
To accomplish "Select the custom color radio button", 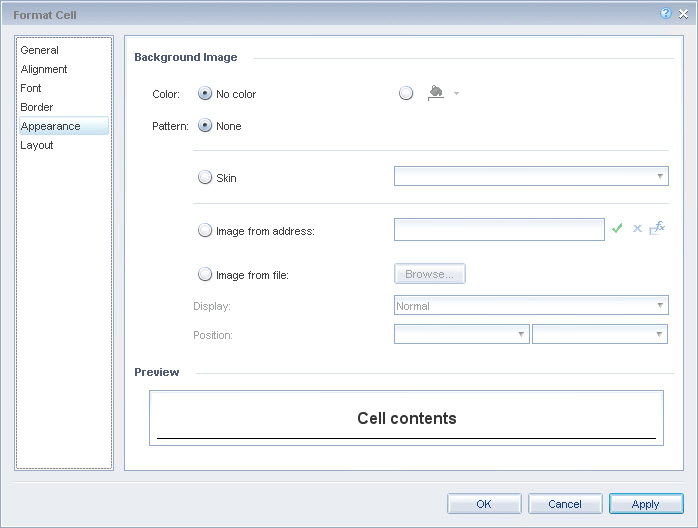I will (405, 94).
